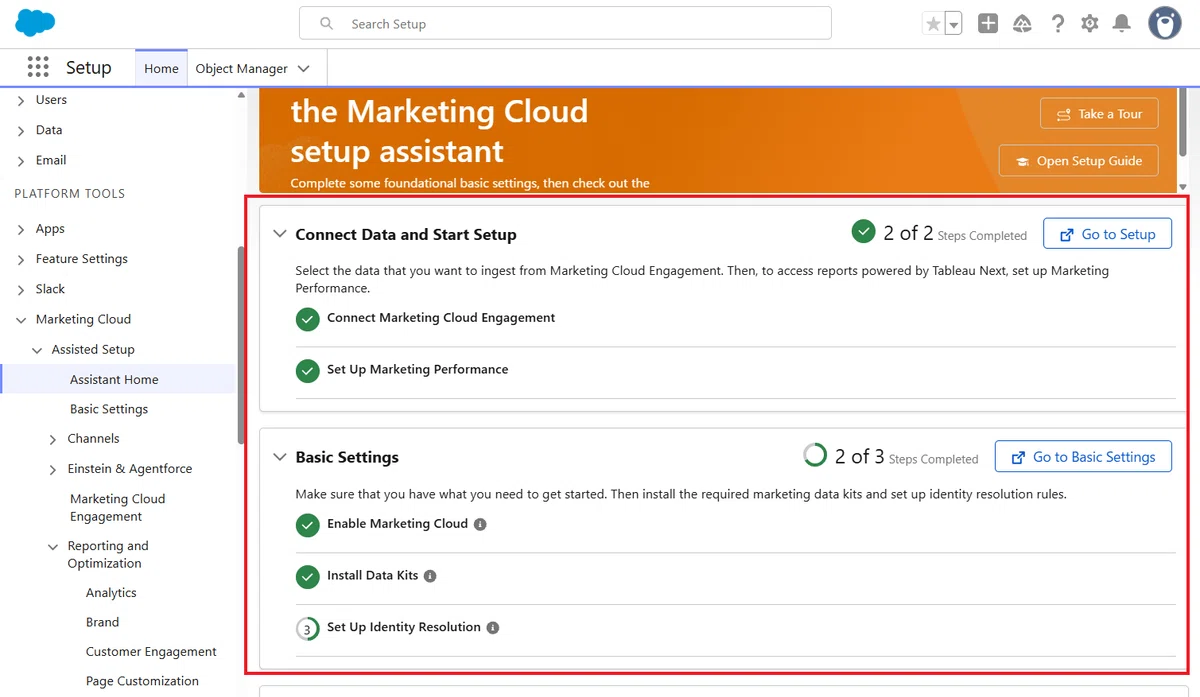Click the sidebar vertical scrollbar thumb

(x=240, y=344)
